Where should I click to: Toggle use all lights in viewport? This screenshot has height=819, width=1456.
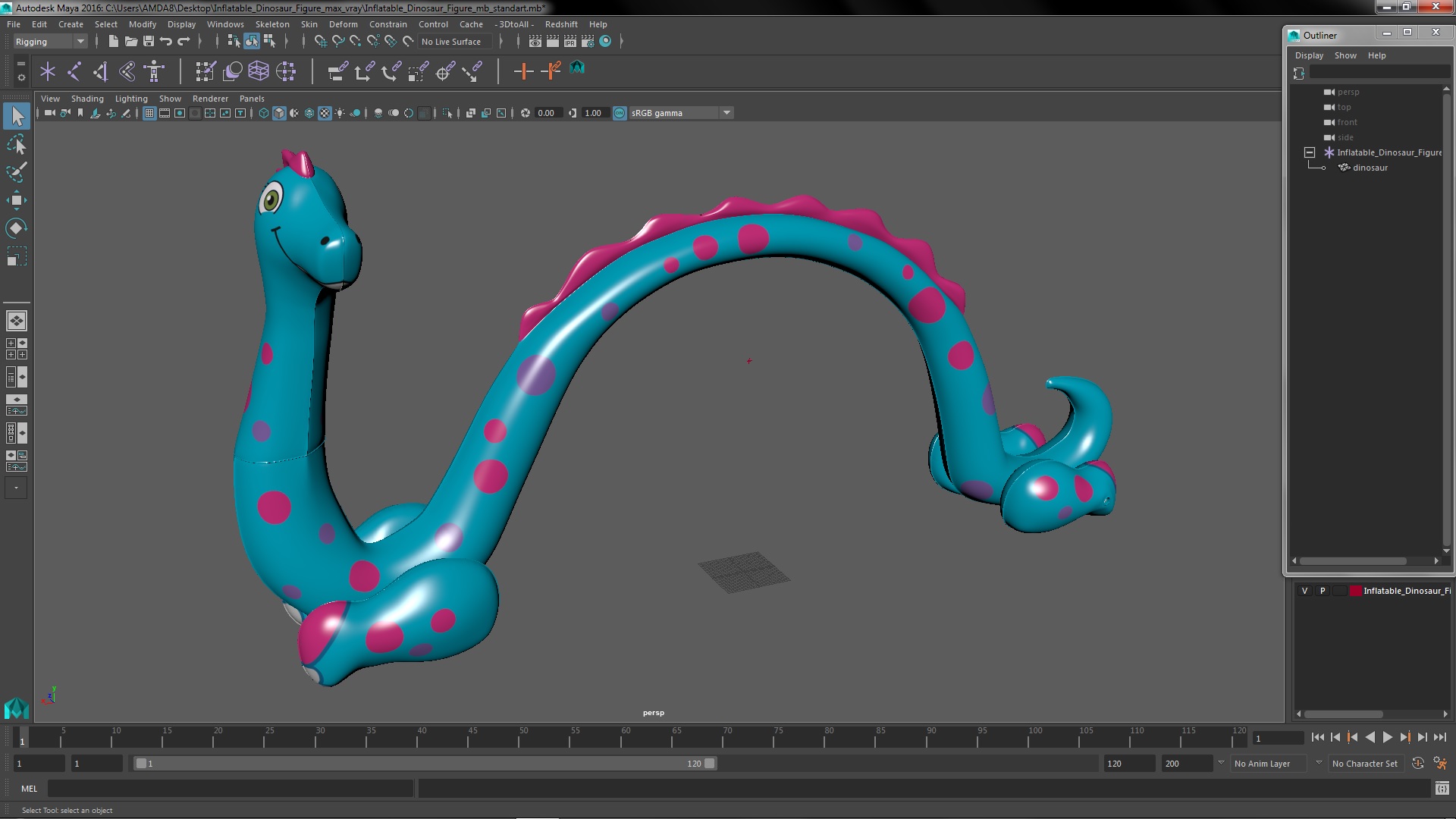point(340,113)
